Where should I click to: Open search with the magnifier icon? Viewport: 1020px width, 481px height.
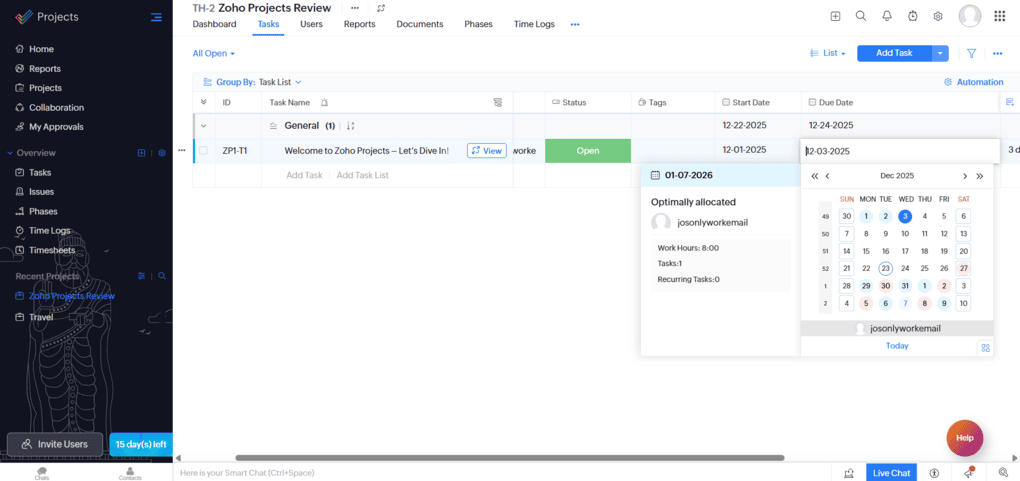click(x=861, y=16)
